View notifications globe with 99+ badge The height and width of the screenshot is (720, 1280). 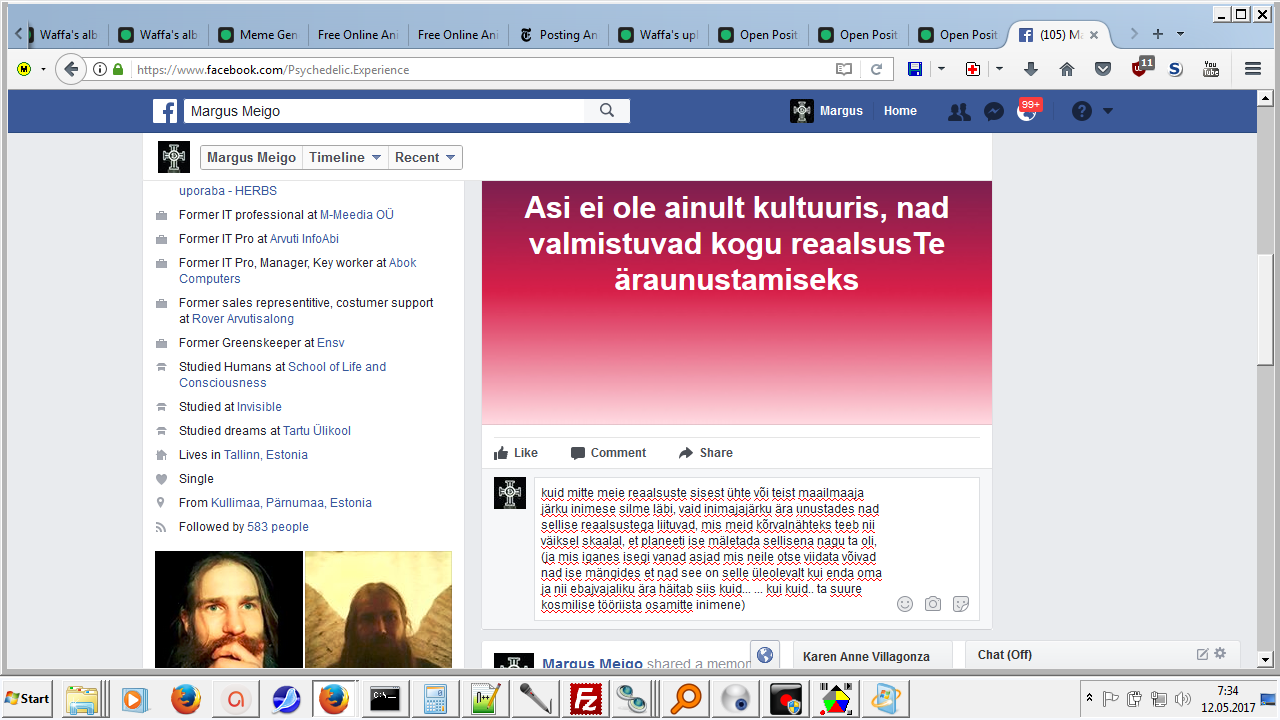[x=1028, y=110]
